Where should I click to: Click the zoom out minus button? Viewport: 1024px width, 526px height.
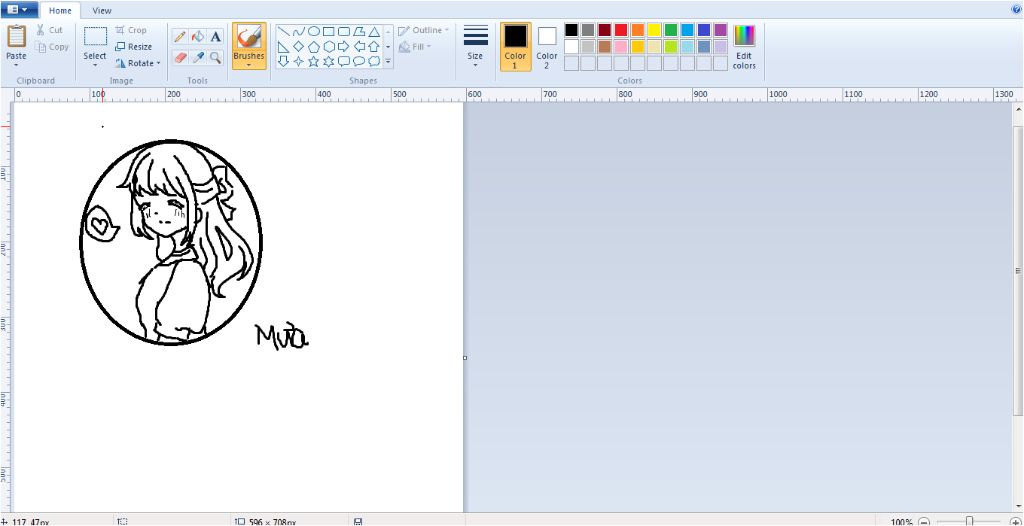tap(924, 521)
